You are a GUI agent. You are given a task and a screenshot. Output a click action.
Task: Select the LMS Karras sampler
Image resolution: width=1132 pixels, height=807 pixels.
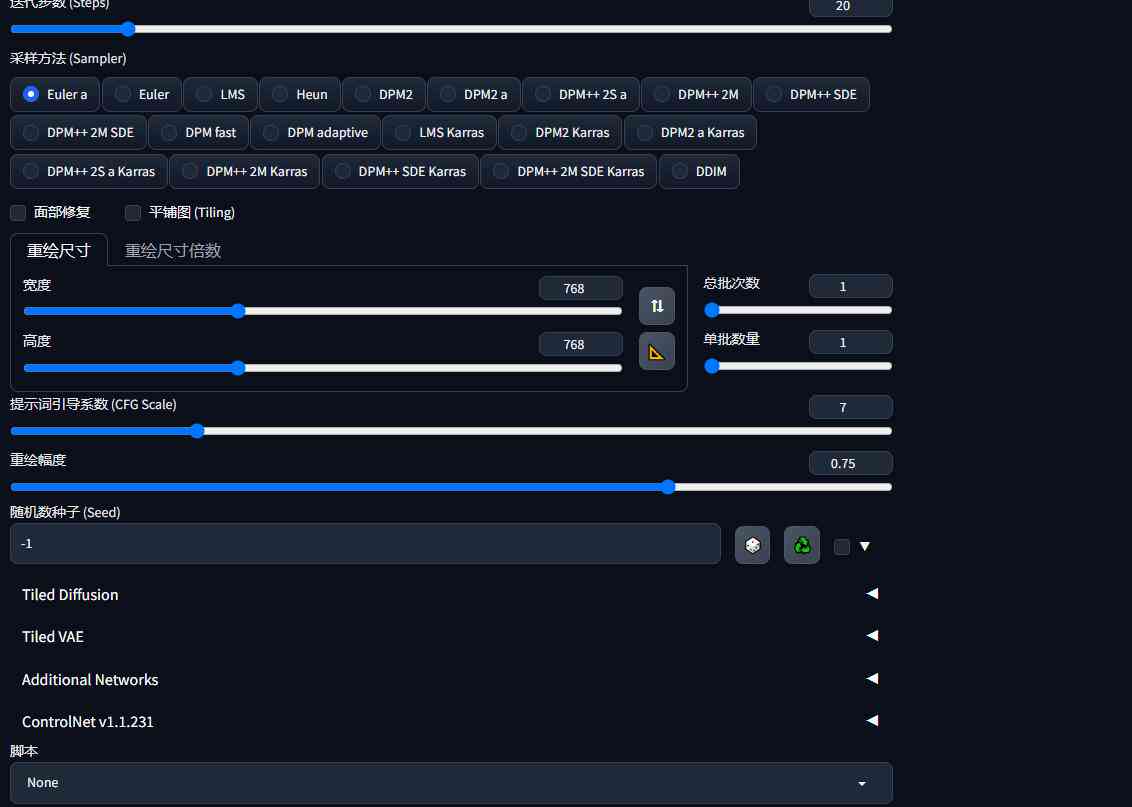click(x=440, y=133)
